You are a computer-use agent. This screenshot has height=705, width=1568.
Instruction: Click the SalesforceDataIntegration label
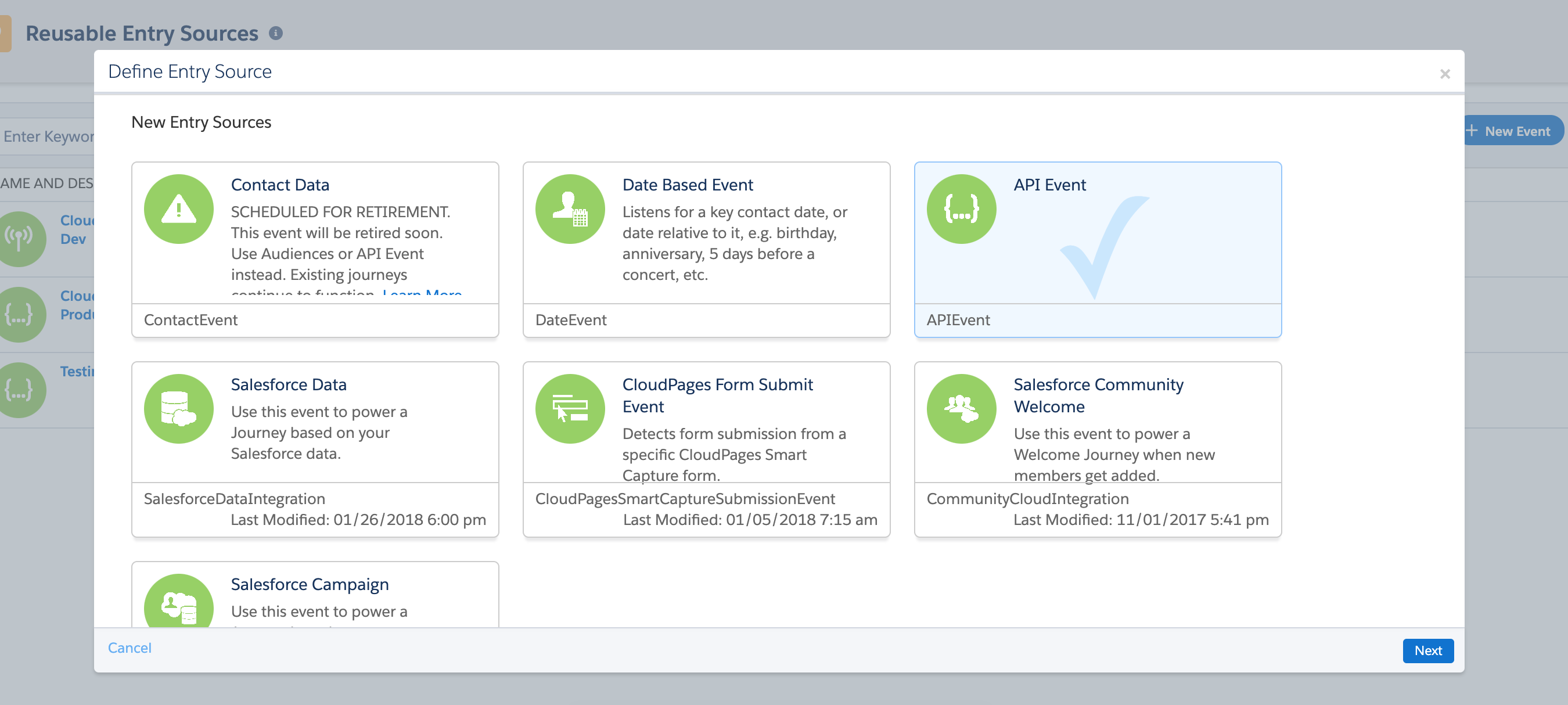[235, 499]
